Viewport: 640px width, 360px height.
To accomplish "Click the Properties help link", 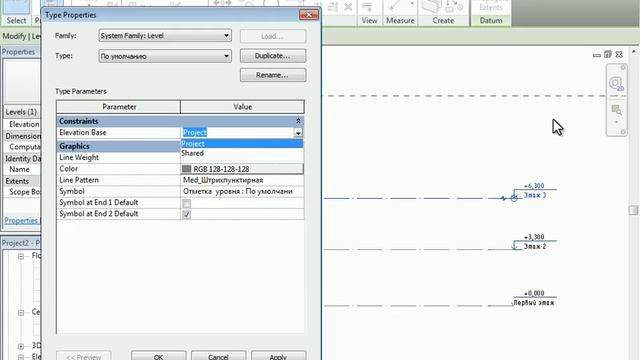I will (x=21, y=220).
